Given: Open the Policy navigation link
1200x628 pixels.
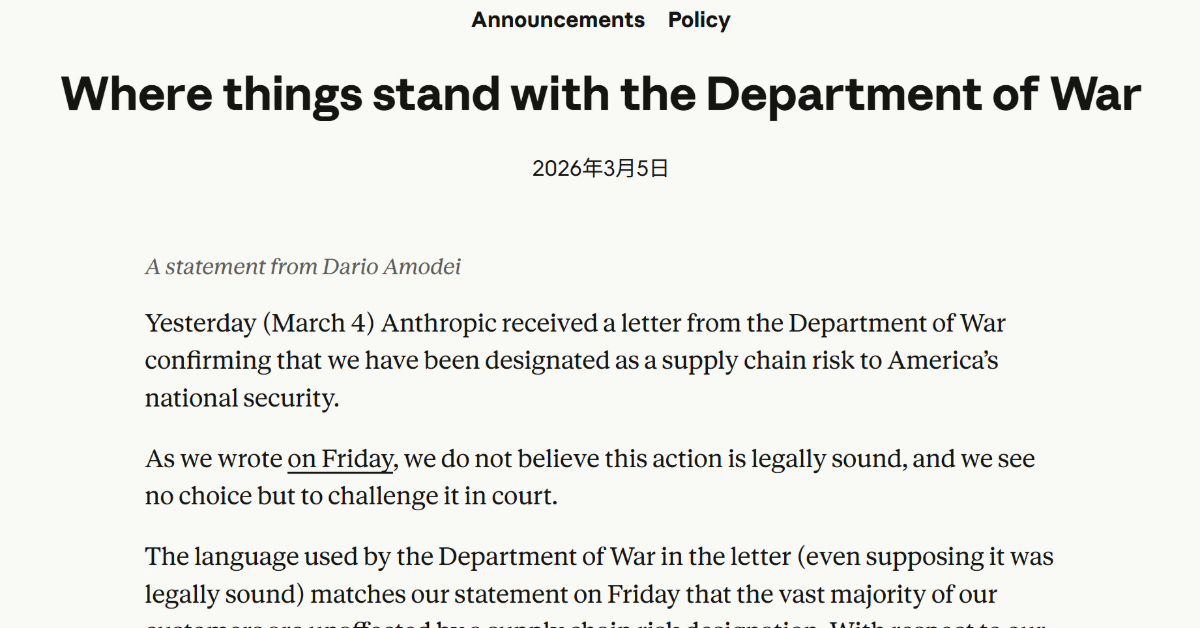Looking at the screenshot, I should [x=699, y=19].
